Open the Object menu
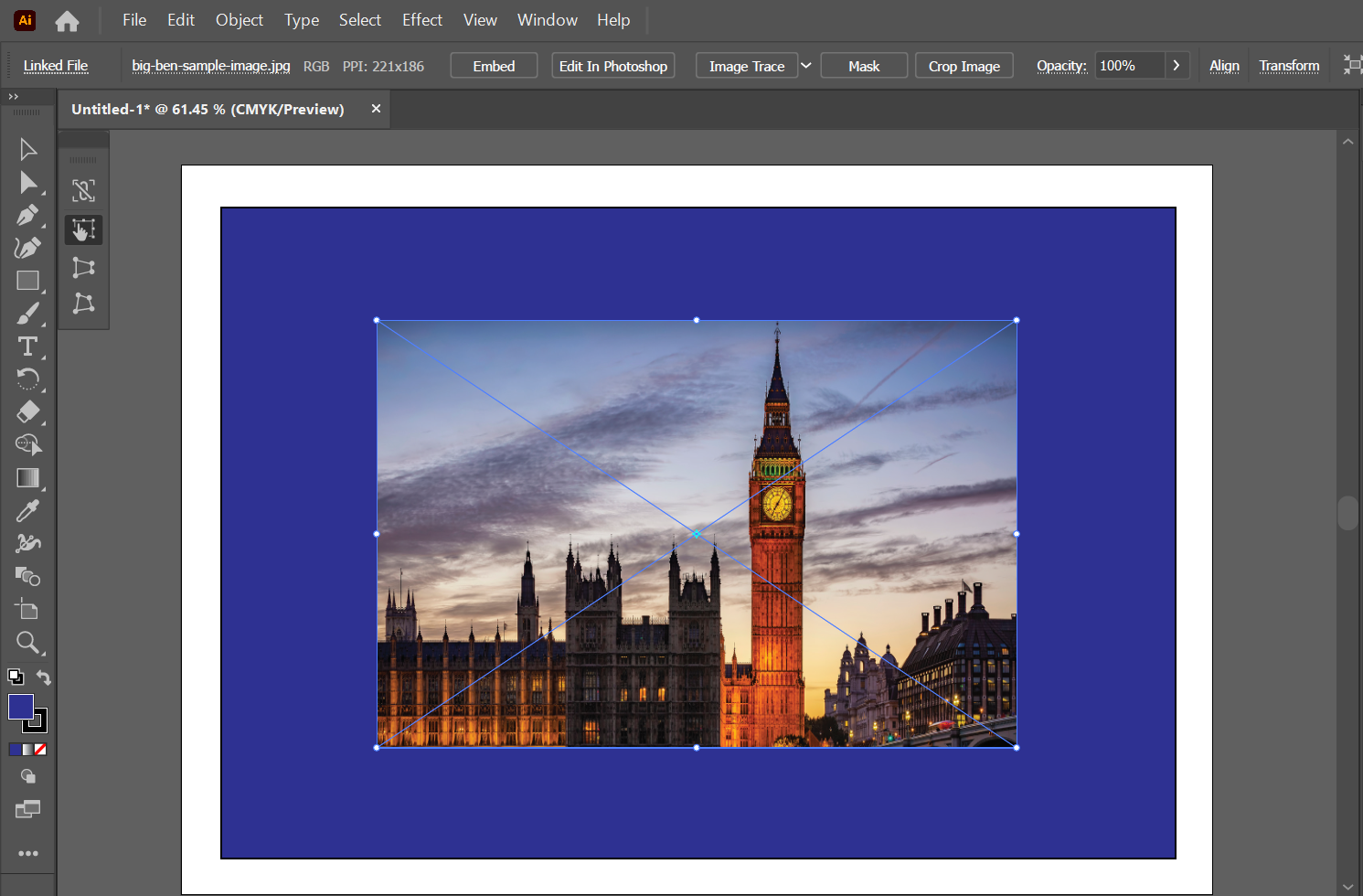The image size is (1363, 896). click(239, 20)
